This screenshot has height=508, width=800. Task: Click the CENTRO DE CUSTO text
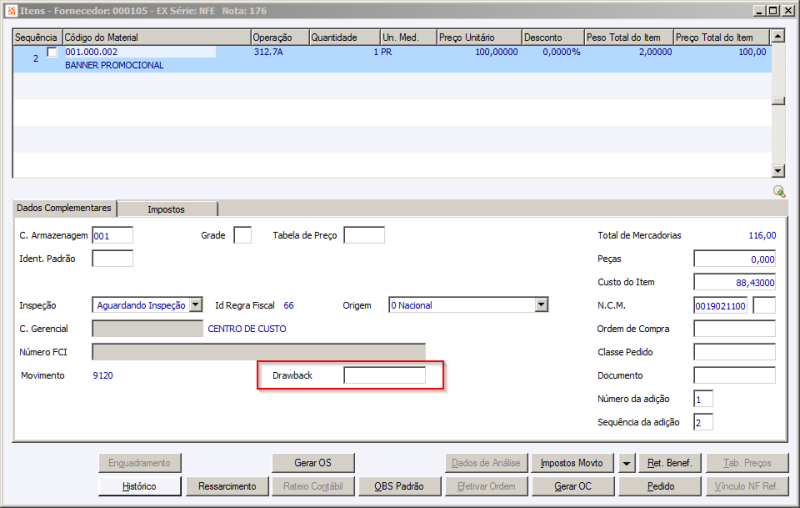247,329
